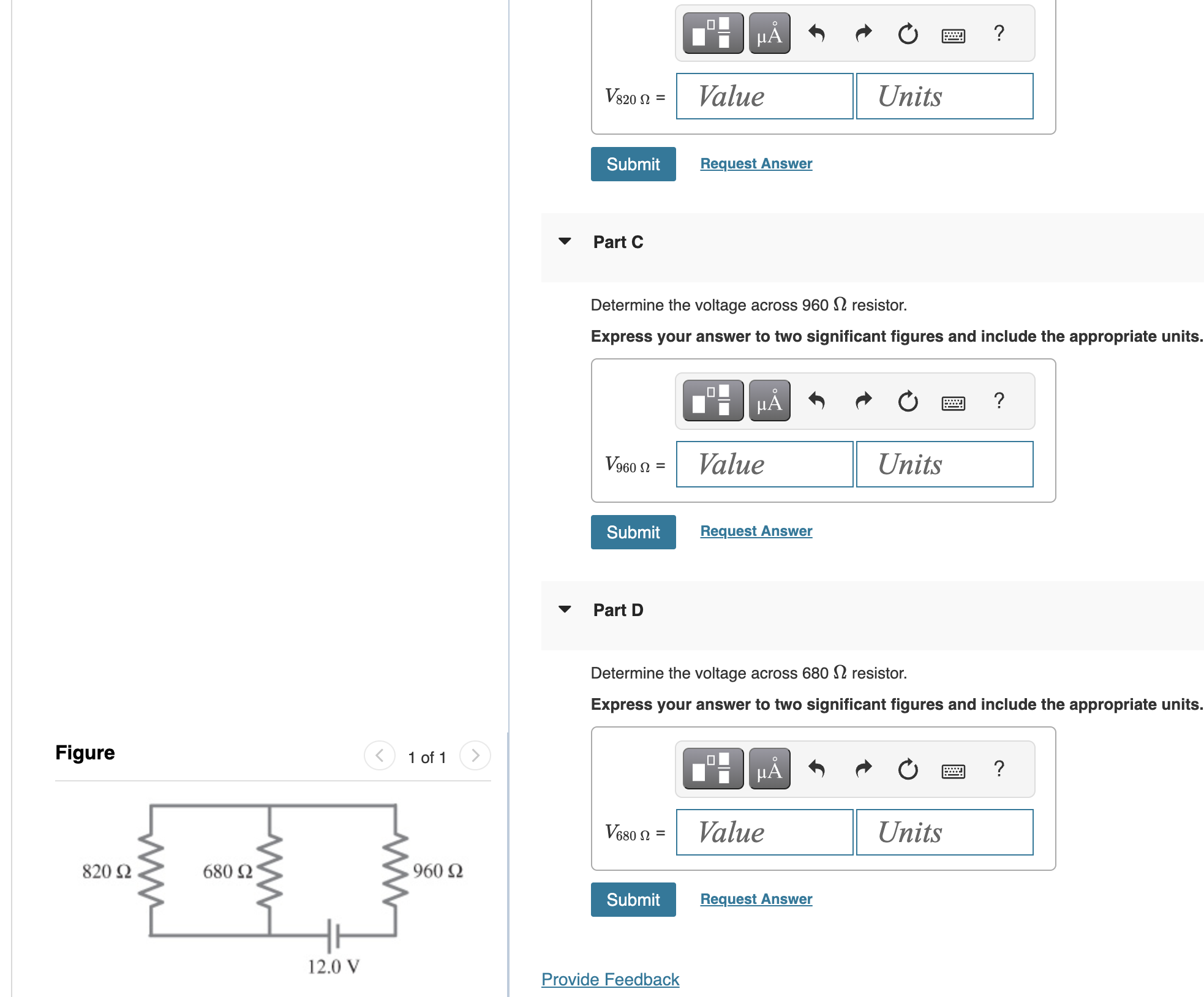Viewport: 1204px width, 997px height.
Task: Submit the answer for V820
Action: click(633, 164)
